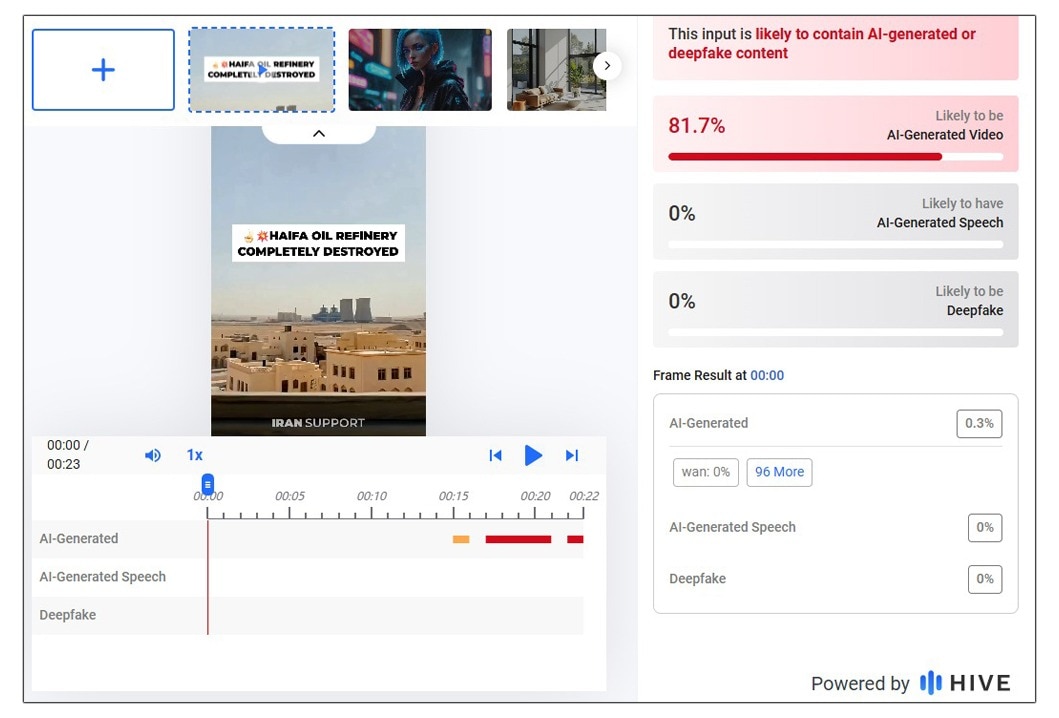Screen dimensions: 1059x718
Task: Skip to the beginning of the video
Action: pos(495,455)
